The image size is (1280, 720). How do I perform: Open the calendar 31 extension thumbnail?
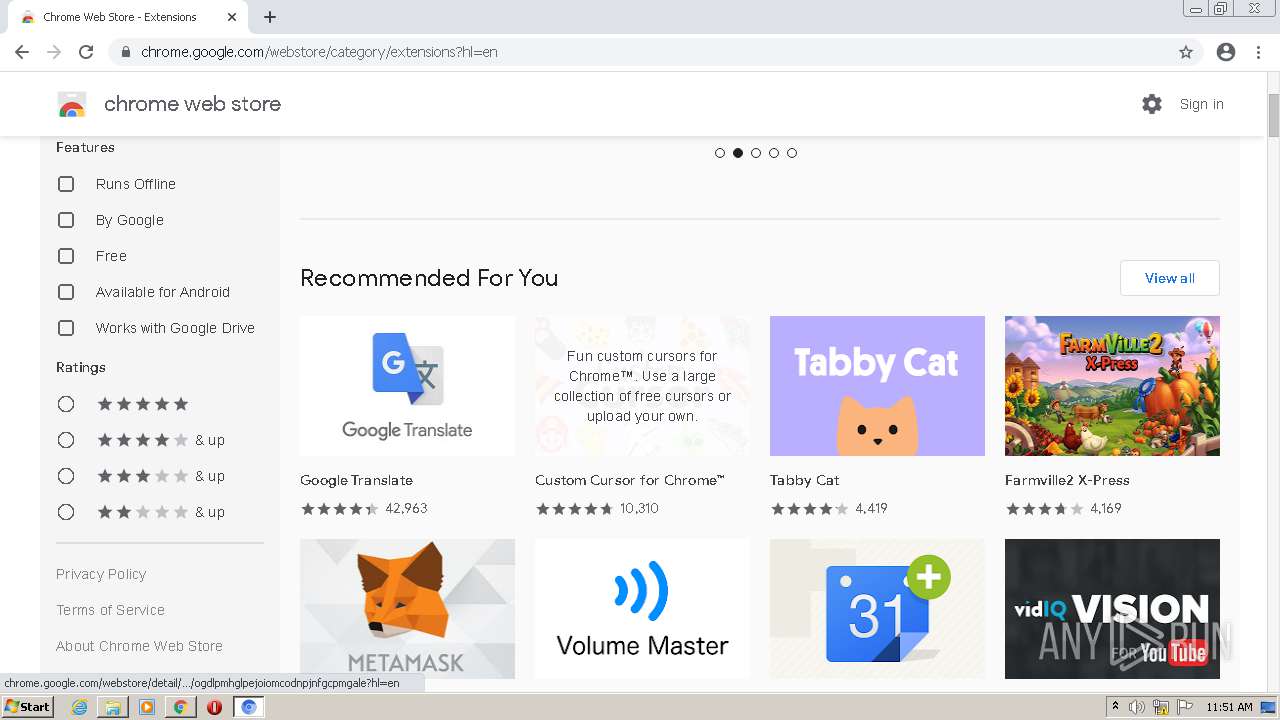(877, 609)
